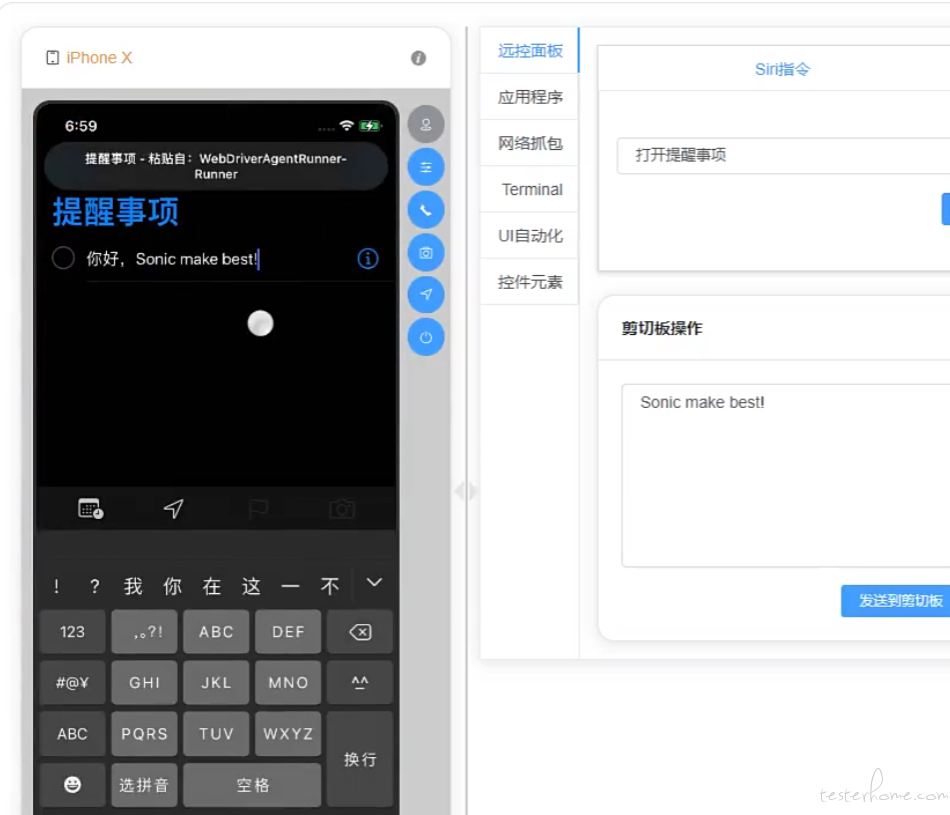Tap the ! suggestion
Viewport: 950px width, 815px height.
point(56,586)
